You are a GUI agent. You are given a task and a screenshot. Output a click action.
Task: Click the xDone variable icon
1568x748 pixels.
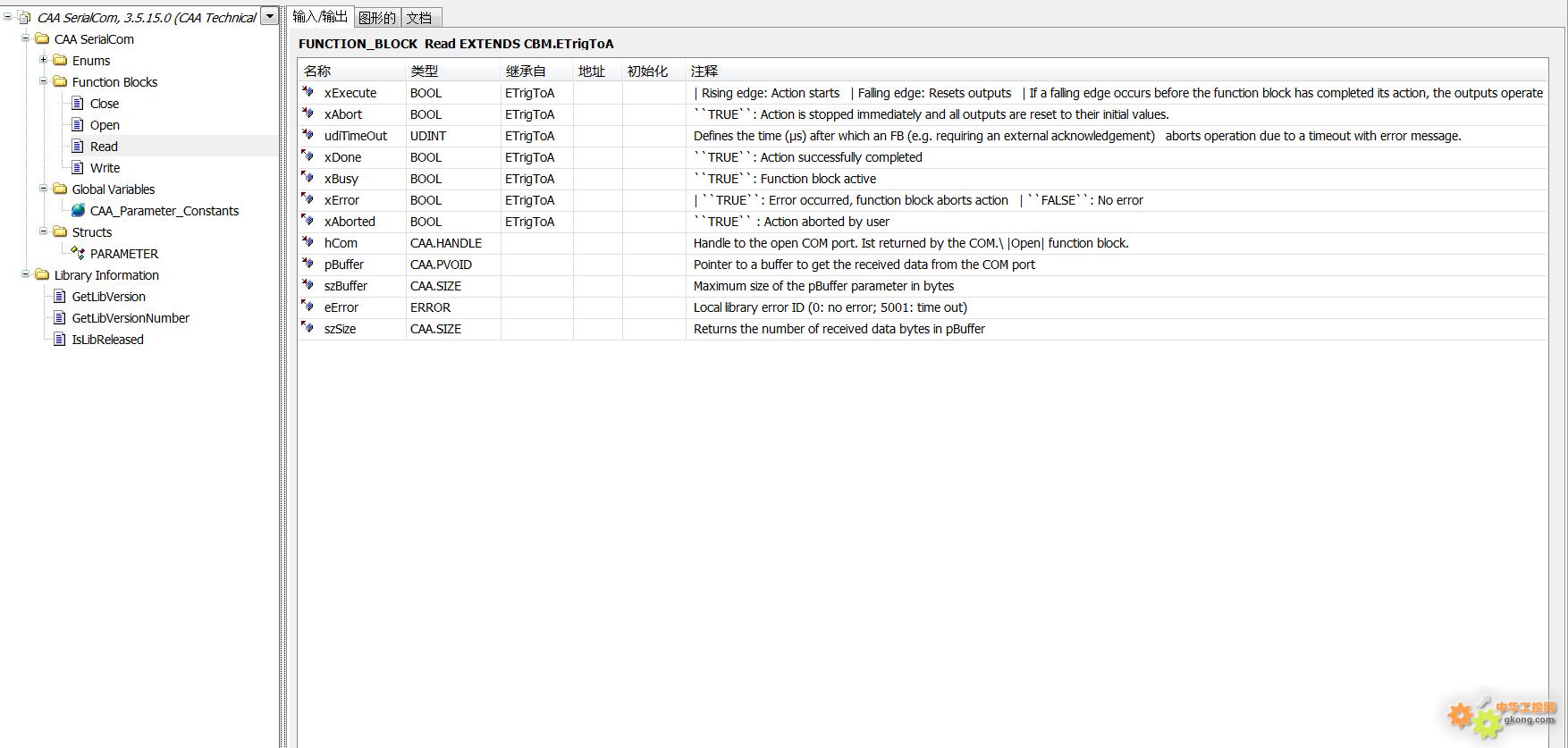(308, 156)
